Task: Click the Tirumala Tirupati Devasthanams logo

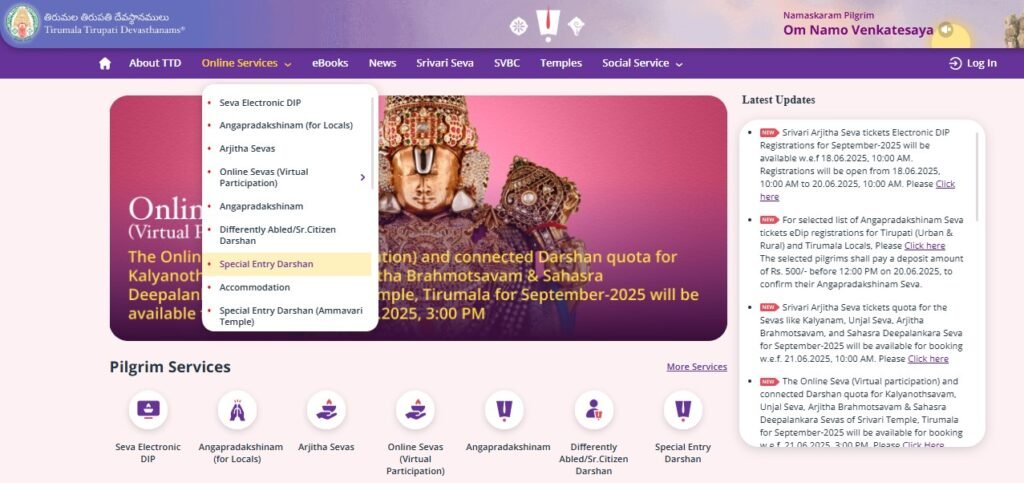Action: pos(23,23)
